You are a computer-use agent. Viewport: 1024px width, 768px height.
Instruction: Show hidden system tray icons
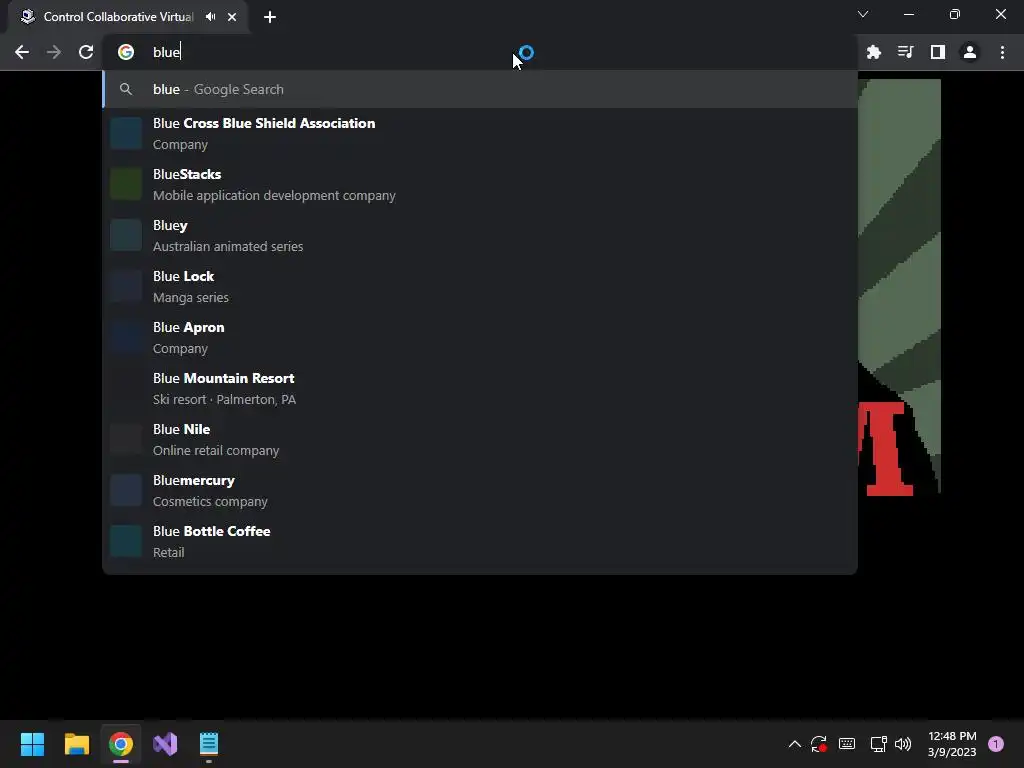point(795,744)
